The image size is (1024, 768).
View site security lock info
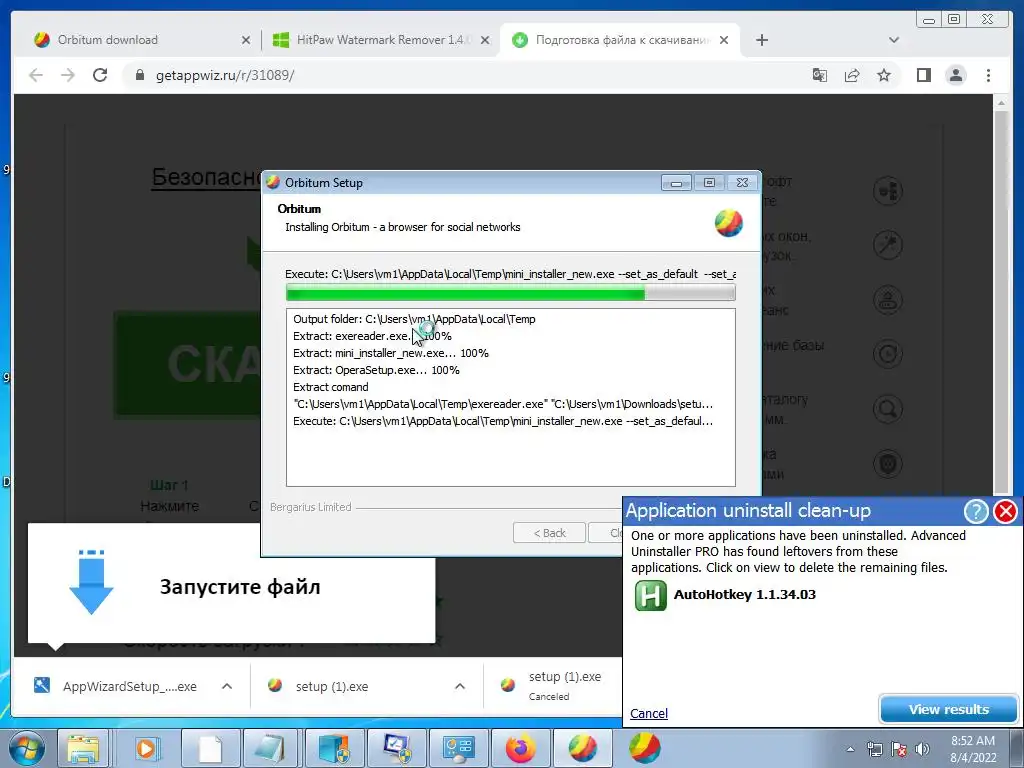coord(139,75)
